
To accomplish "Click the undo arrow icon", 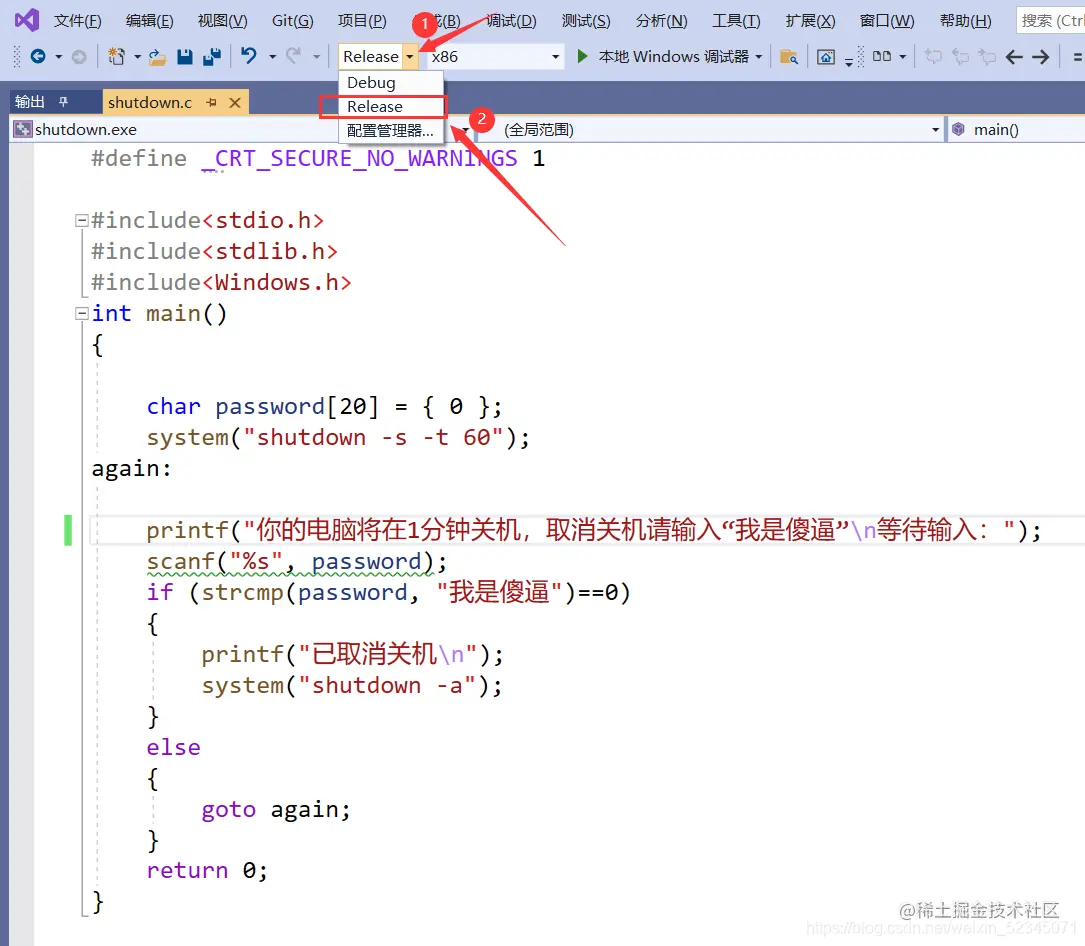I will click(x=248, y=55).
